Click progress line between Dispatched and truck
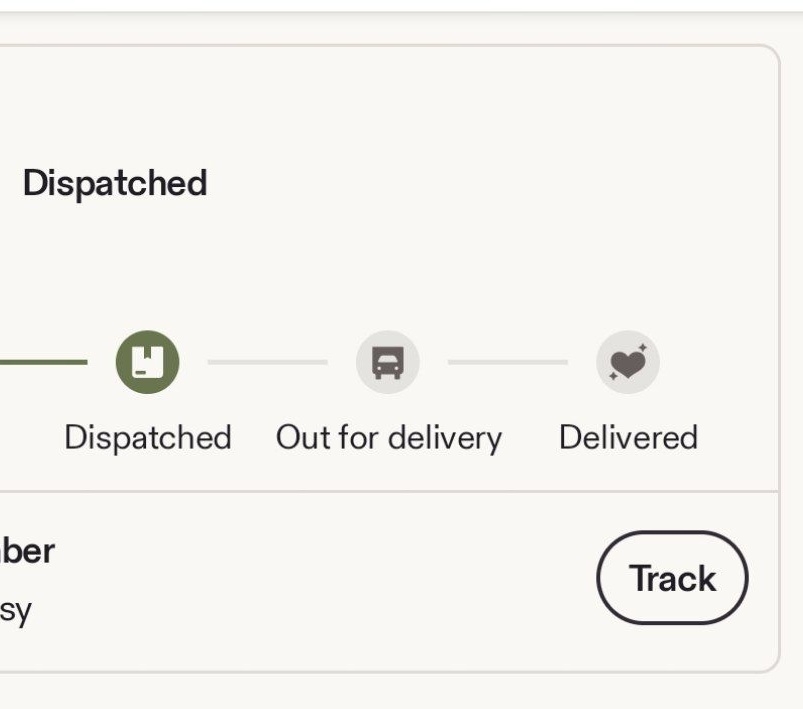Screen dimensions: 803x709 coord(267,361)
